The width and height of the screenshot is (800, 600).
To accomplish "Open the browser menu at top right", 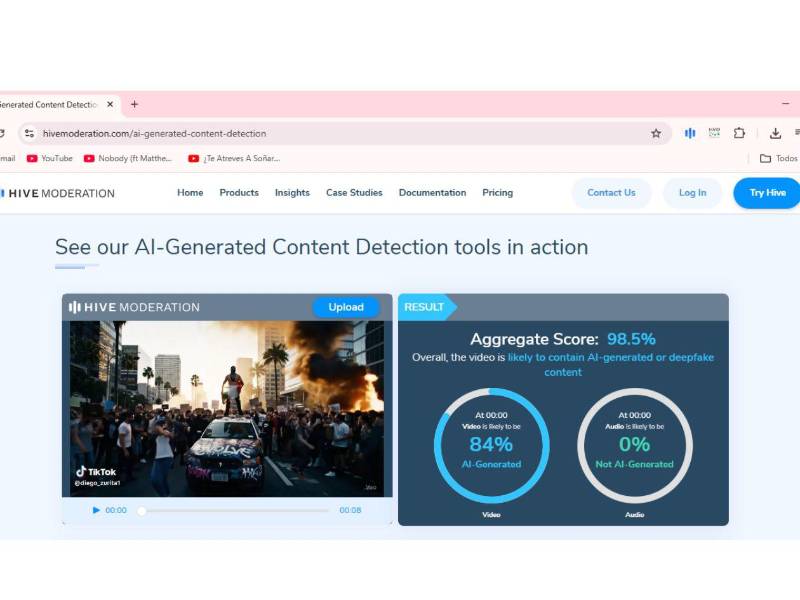I will [x=796, y=133].
